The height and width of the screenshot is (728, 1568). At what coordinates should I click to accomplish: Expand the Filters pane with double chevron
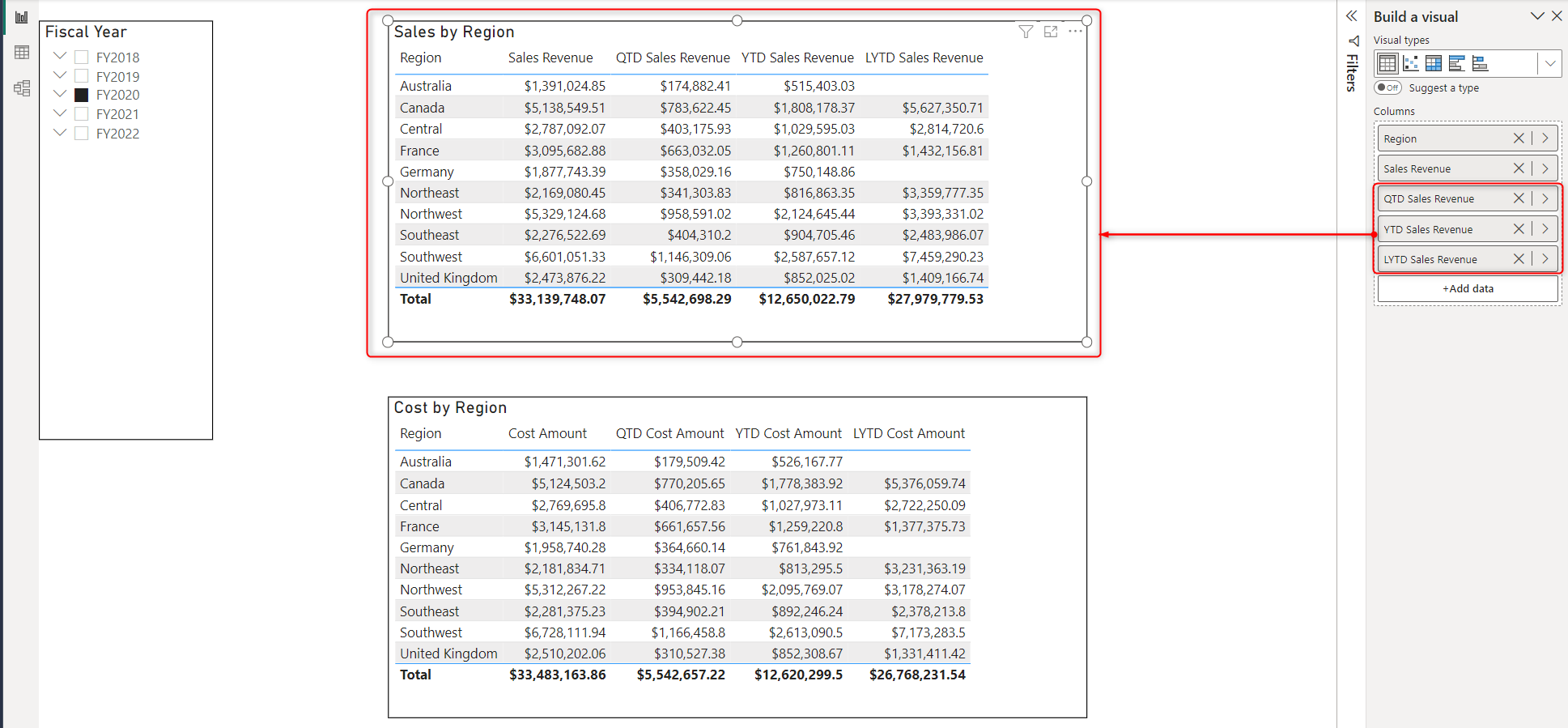[1351, 16]
